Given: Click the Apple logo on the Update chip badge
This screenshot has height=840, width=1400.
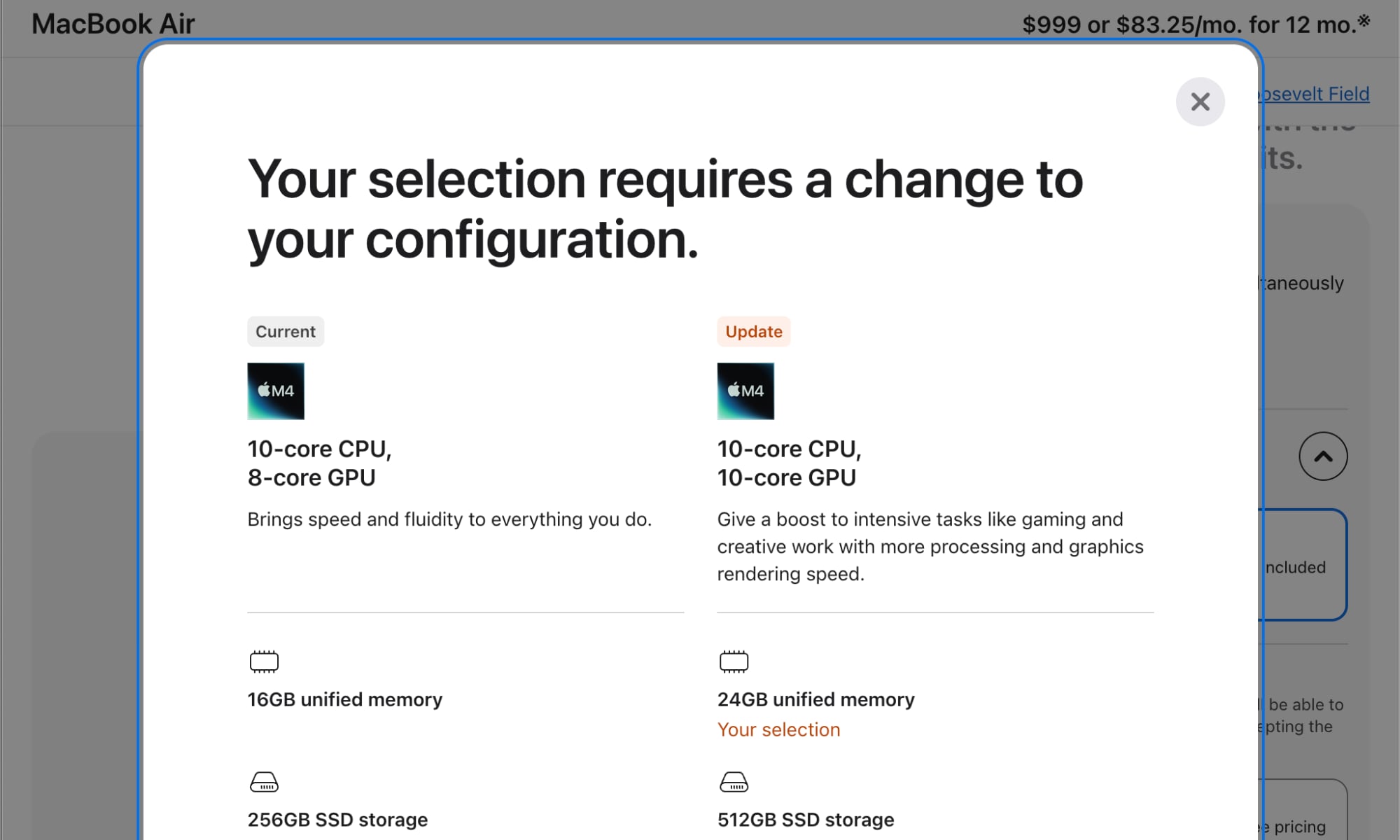Looking at the screenshot, I should coord(734,390).
